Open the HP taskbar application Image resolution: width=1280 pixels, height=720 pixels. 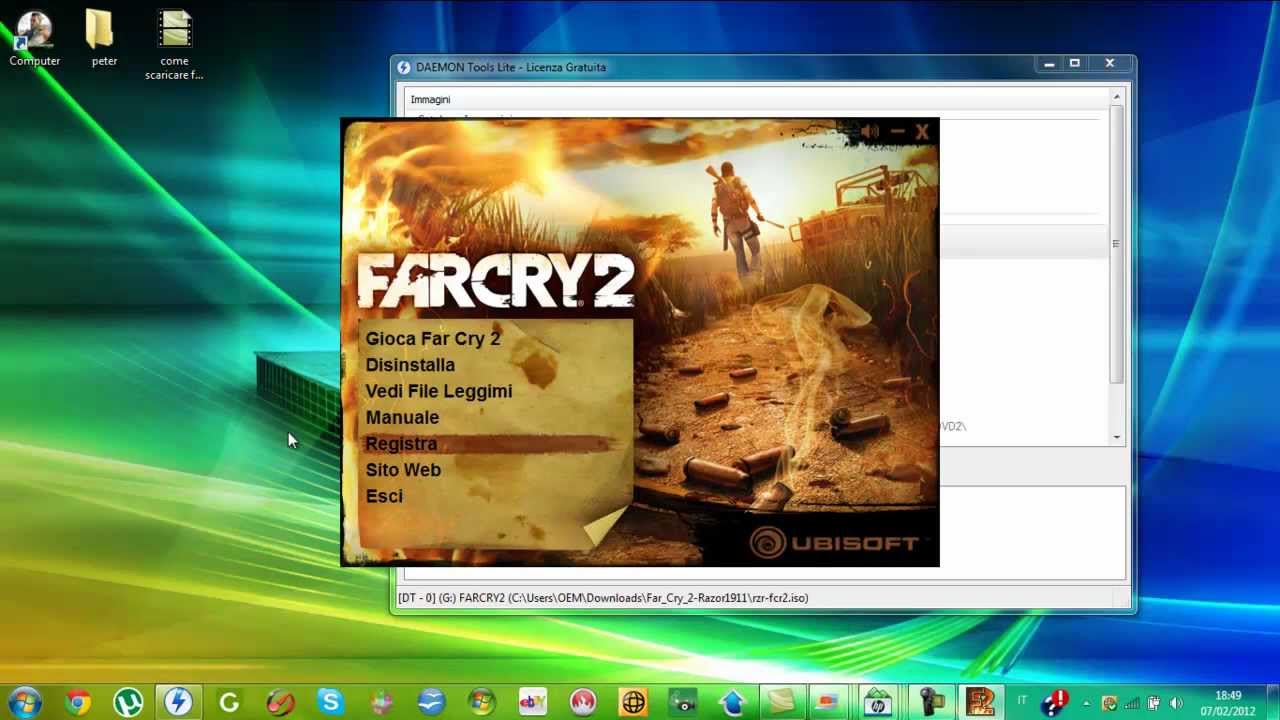click(x=877, y=703)
